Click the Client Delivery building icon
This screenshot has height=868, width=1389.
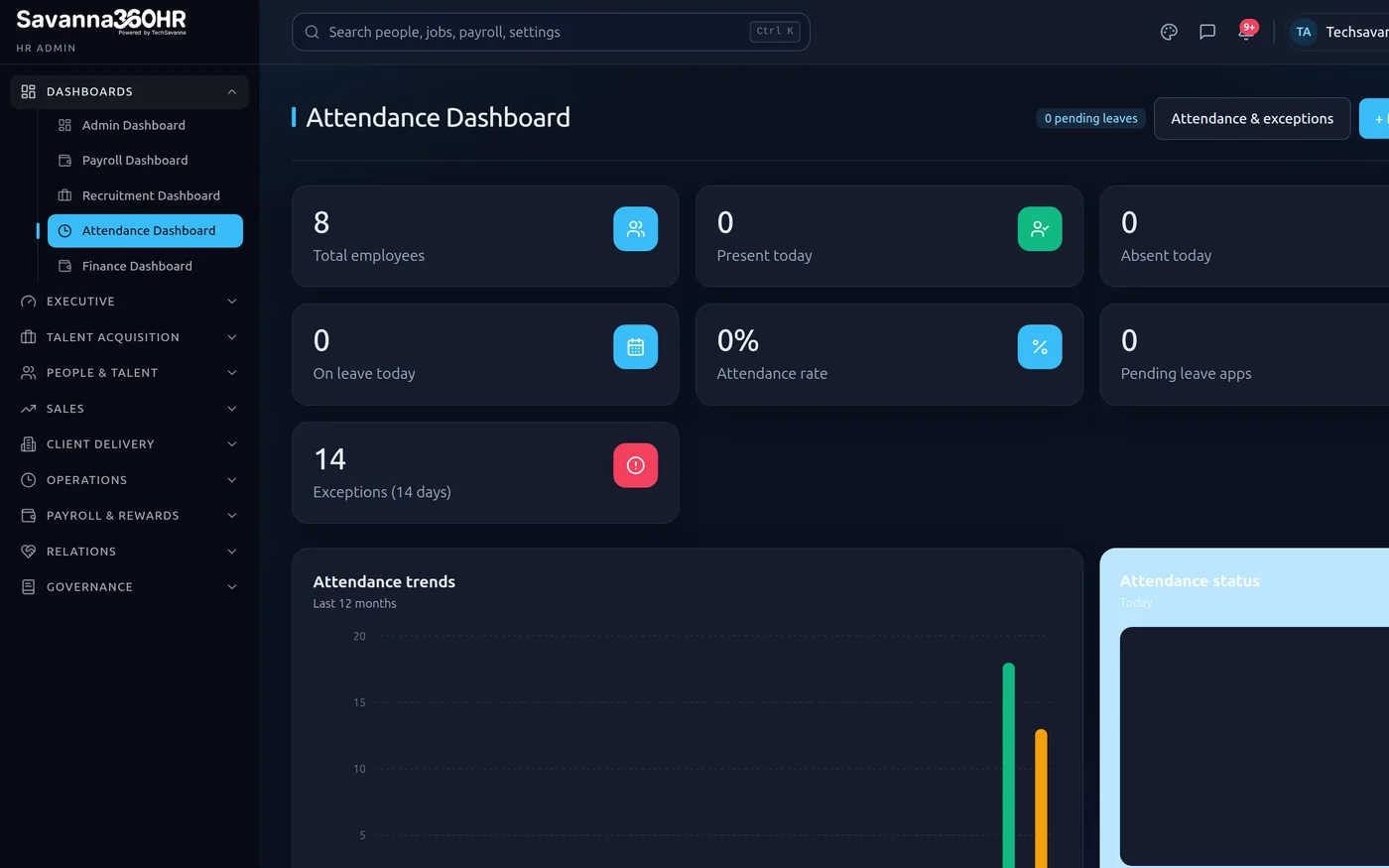28,444
